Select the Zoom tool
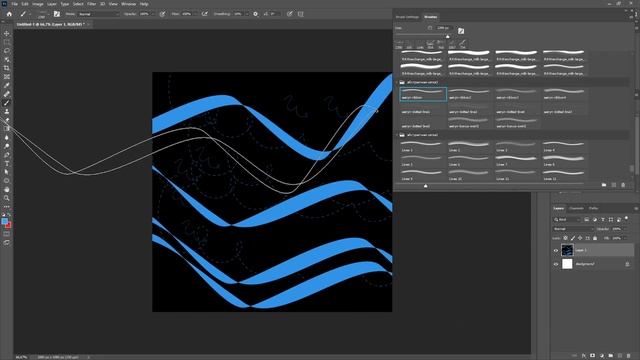640x360 pixels. pyautogui.click(x=7, y=198)
